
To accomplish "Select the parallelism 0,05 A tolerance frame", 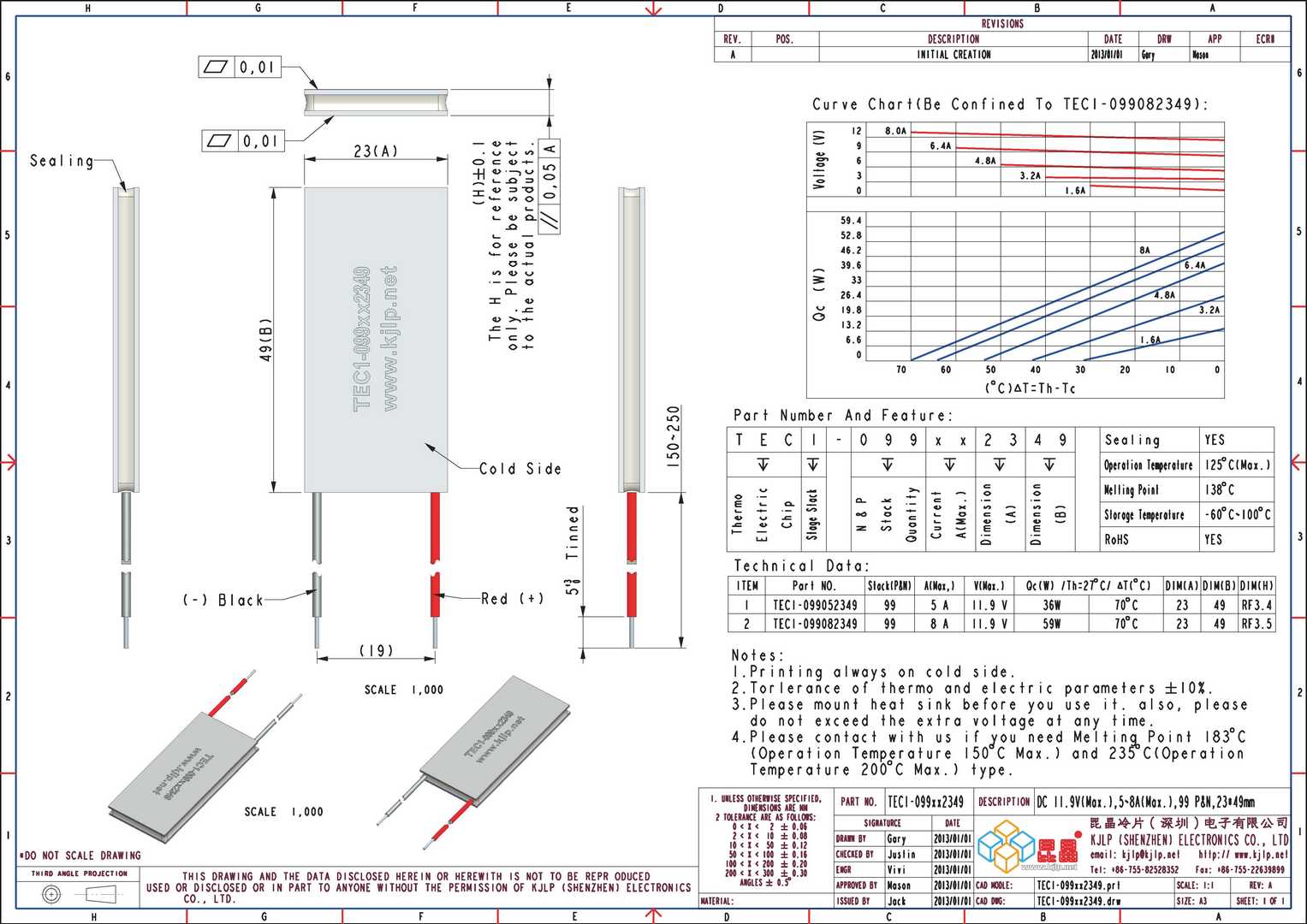I will [x=550, y=186].
